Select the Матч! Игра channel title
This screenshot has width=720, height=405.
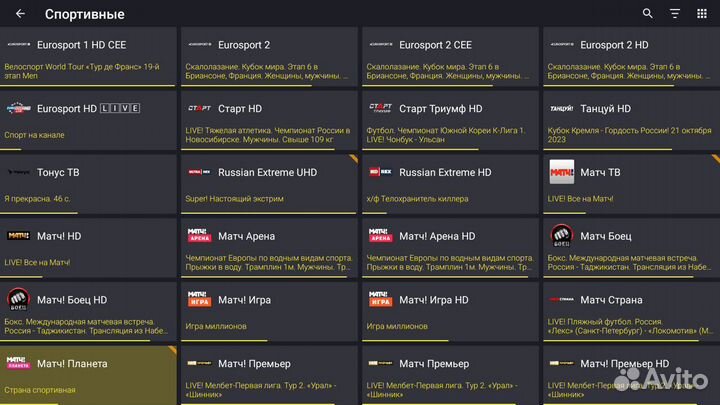click(244, 300)
